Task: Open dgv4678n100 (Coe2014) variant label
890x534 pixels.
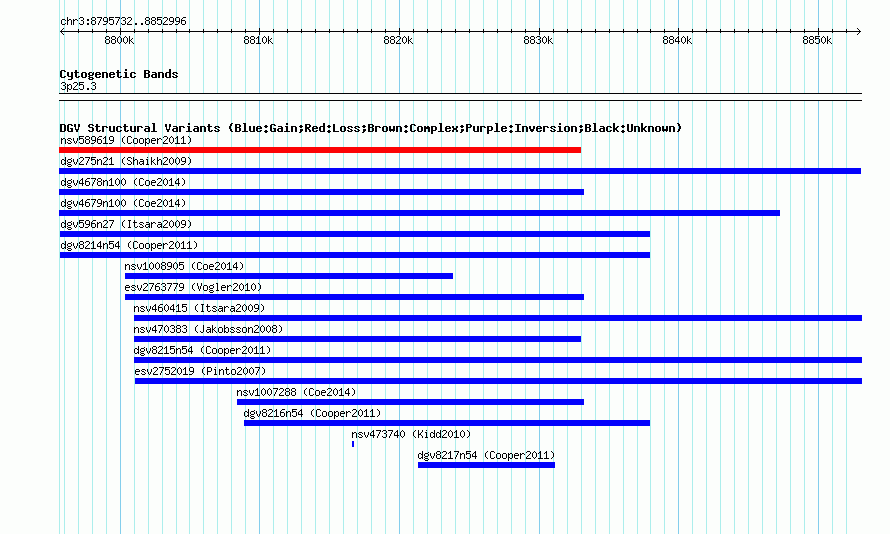Action: pyautogui.click(x=123, y=182)
